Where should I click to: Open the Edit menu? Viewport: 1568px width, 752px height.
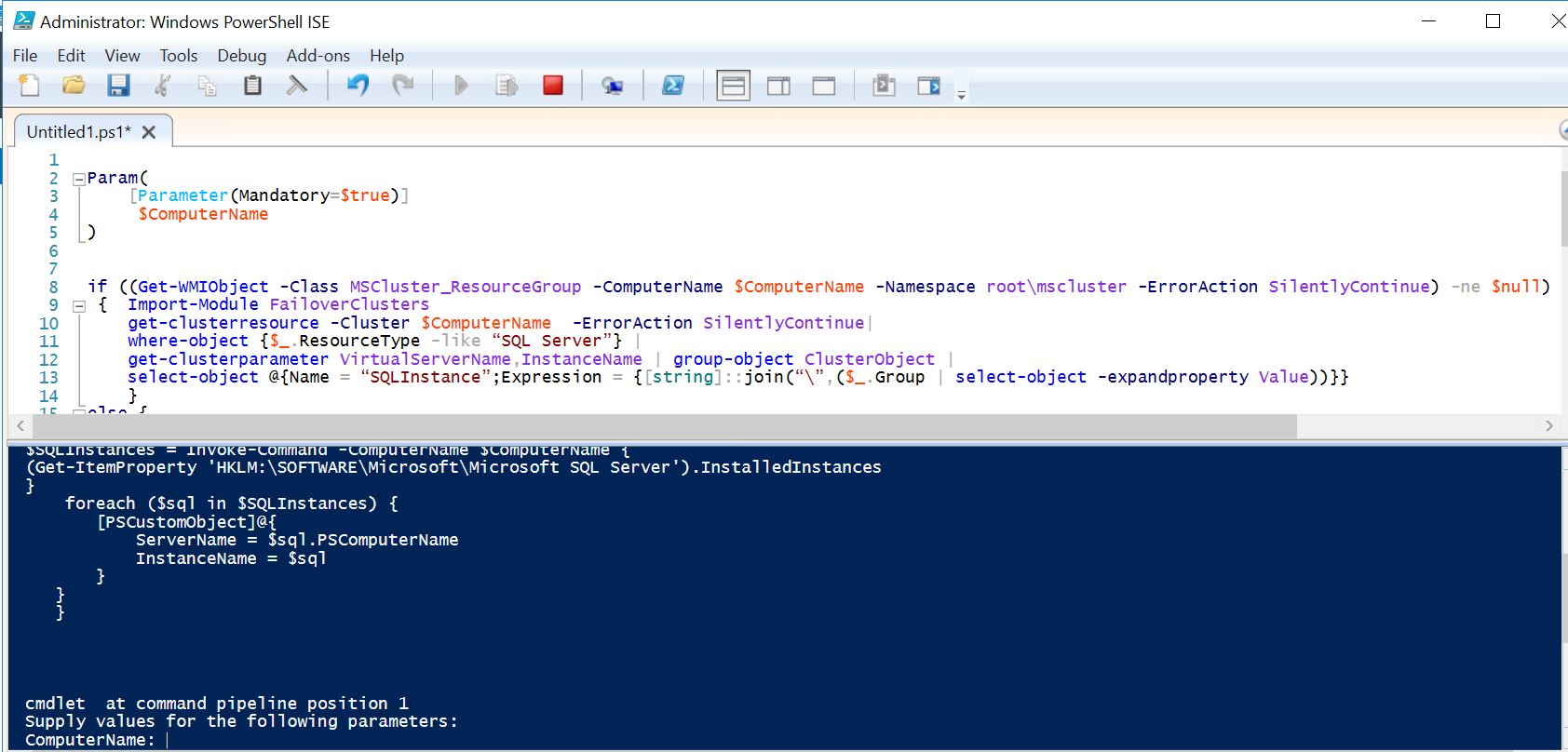click(x=71, y=56)
